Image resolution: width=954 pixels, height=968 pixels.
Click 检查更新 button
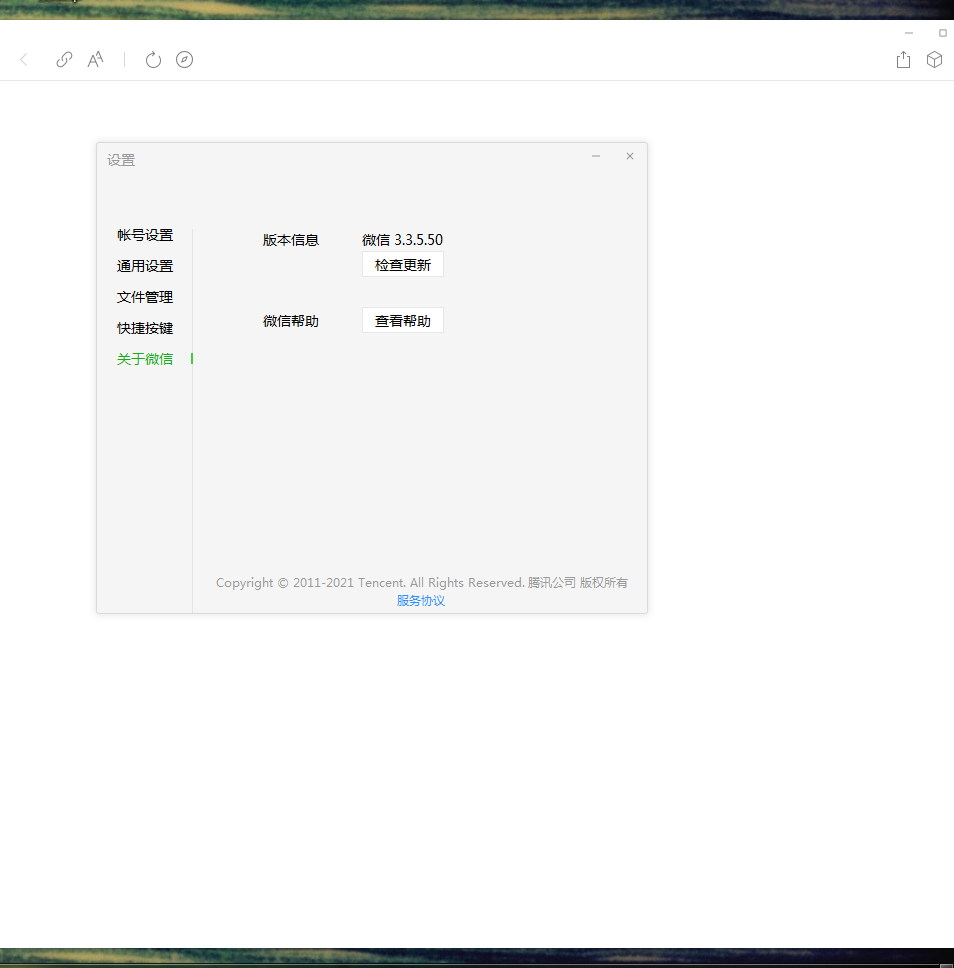tap(403, 265)
